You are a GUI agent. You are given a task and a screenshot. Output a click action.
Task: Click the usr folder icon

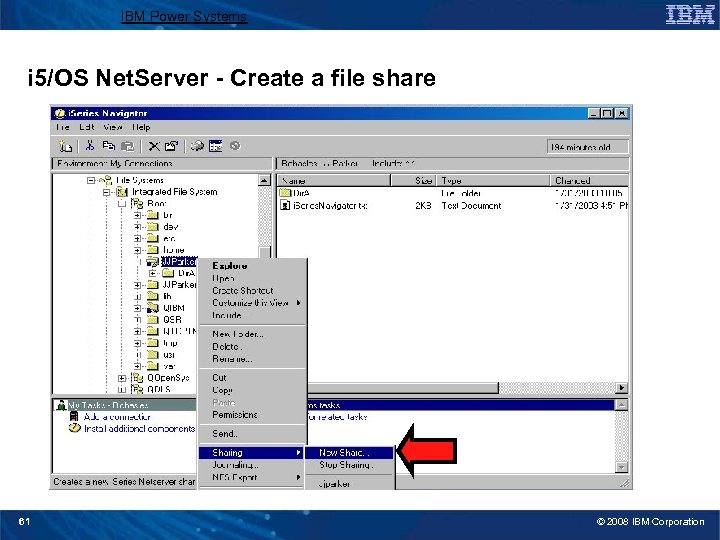click(x=152, y=354)
